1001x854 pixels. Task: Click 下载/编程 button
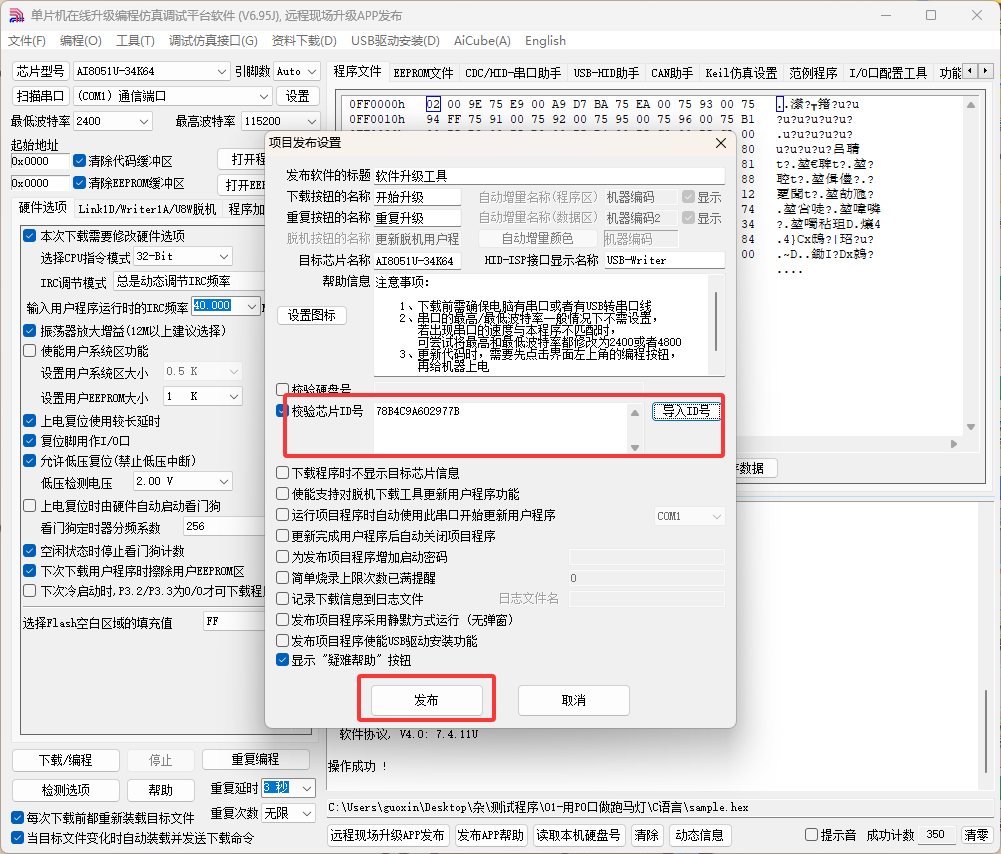[x=66, y=760]
